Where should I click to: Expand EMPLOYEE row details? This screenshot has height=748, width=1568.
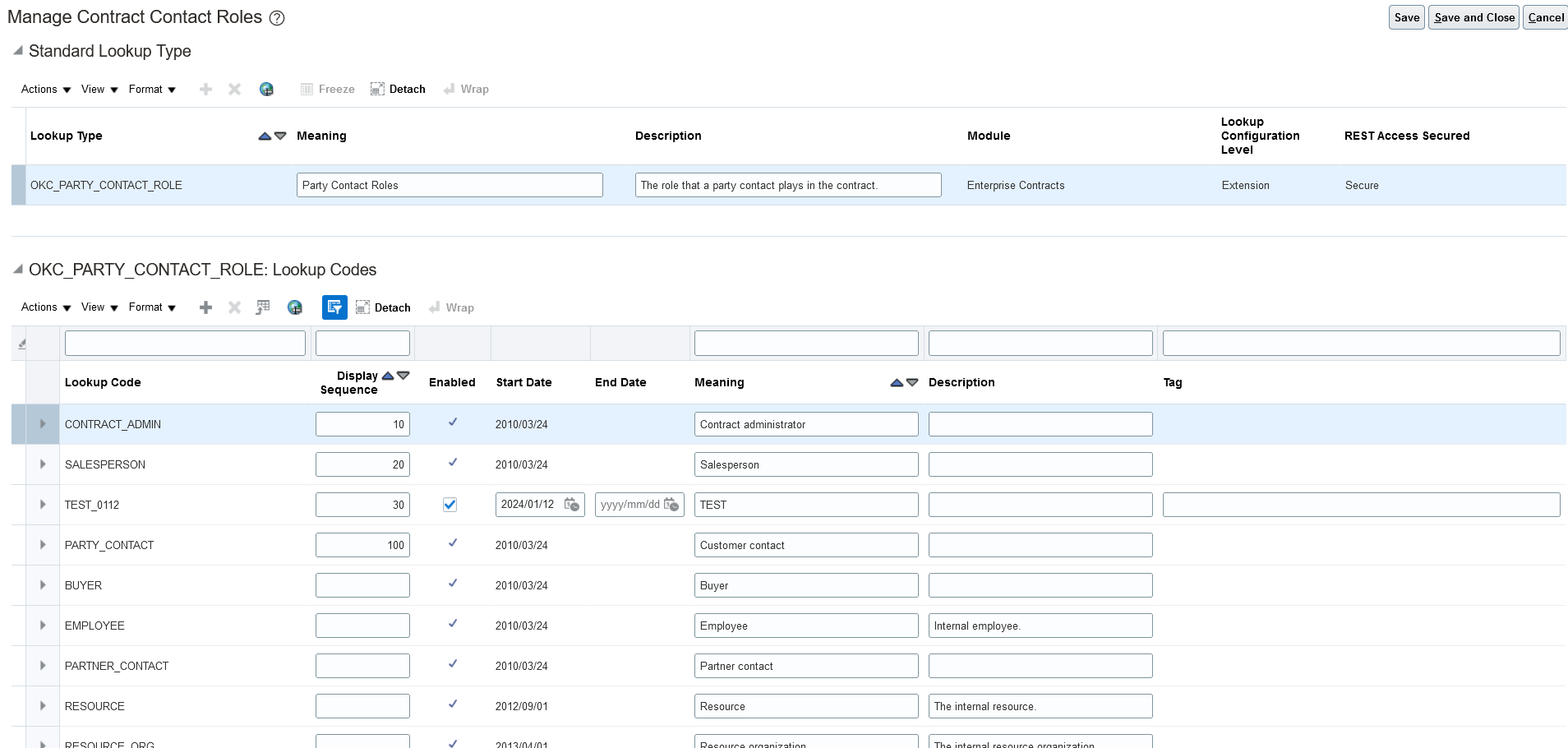[x=43, y=626]
